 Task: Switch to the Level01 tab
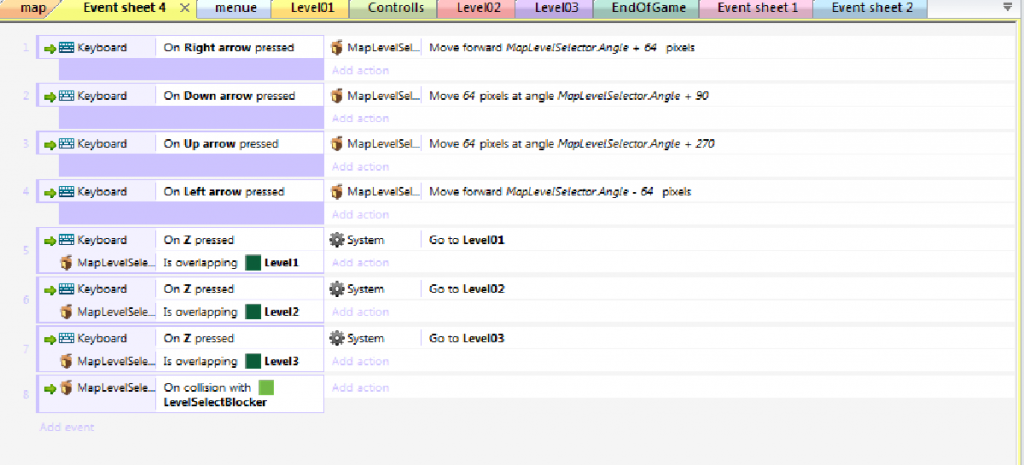(310, 8)
